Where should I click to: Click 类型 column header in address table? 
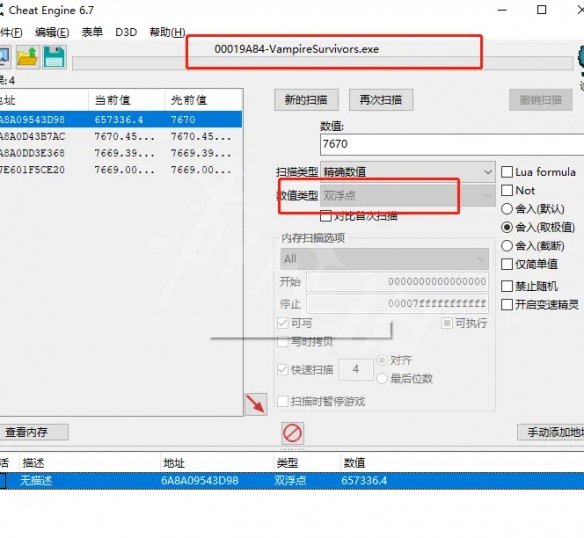306,463
